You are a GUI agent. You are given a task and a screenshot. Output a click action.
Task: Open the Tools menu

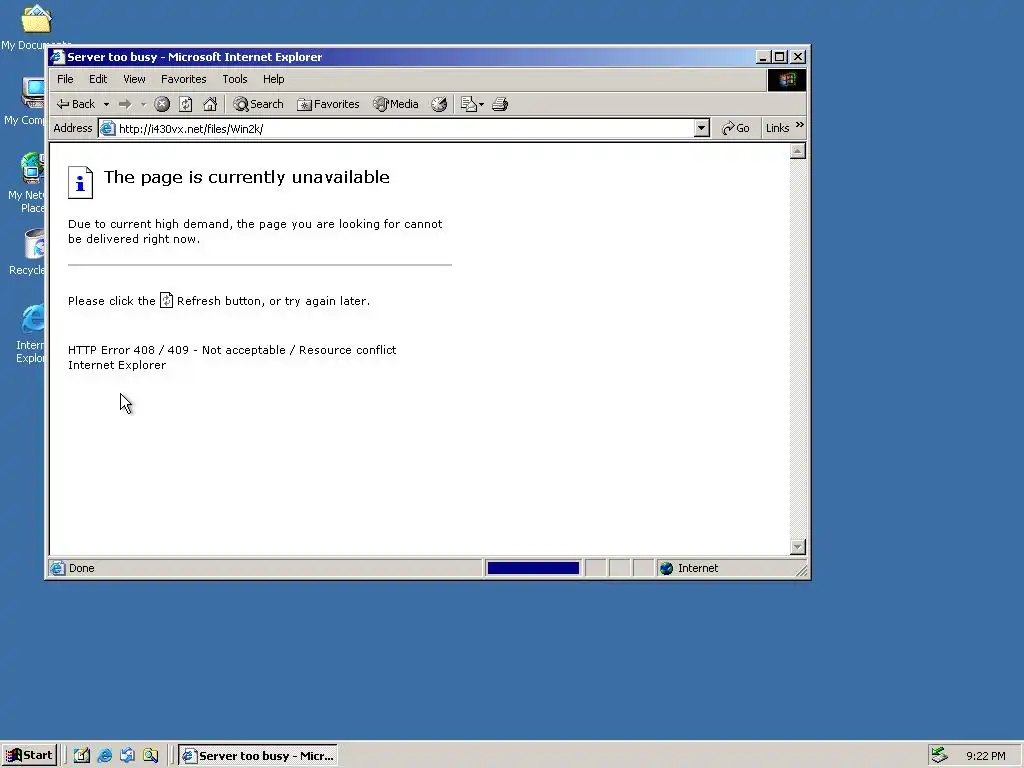pyautogui.click(x=234, y=79)
